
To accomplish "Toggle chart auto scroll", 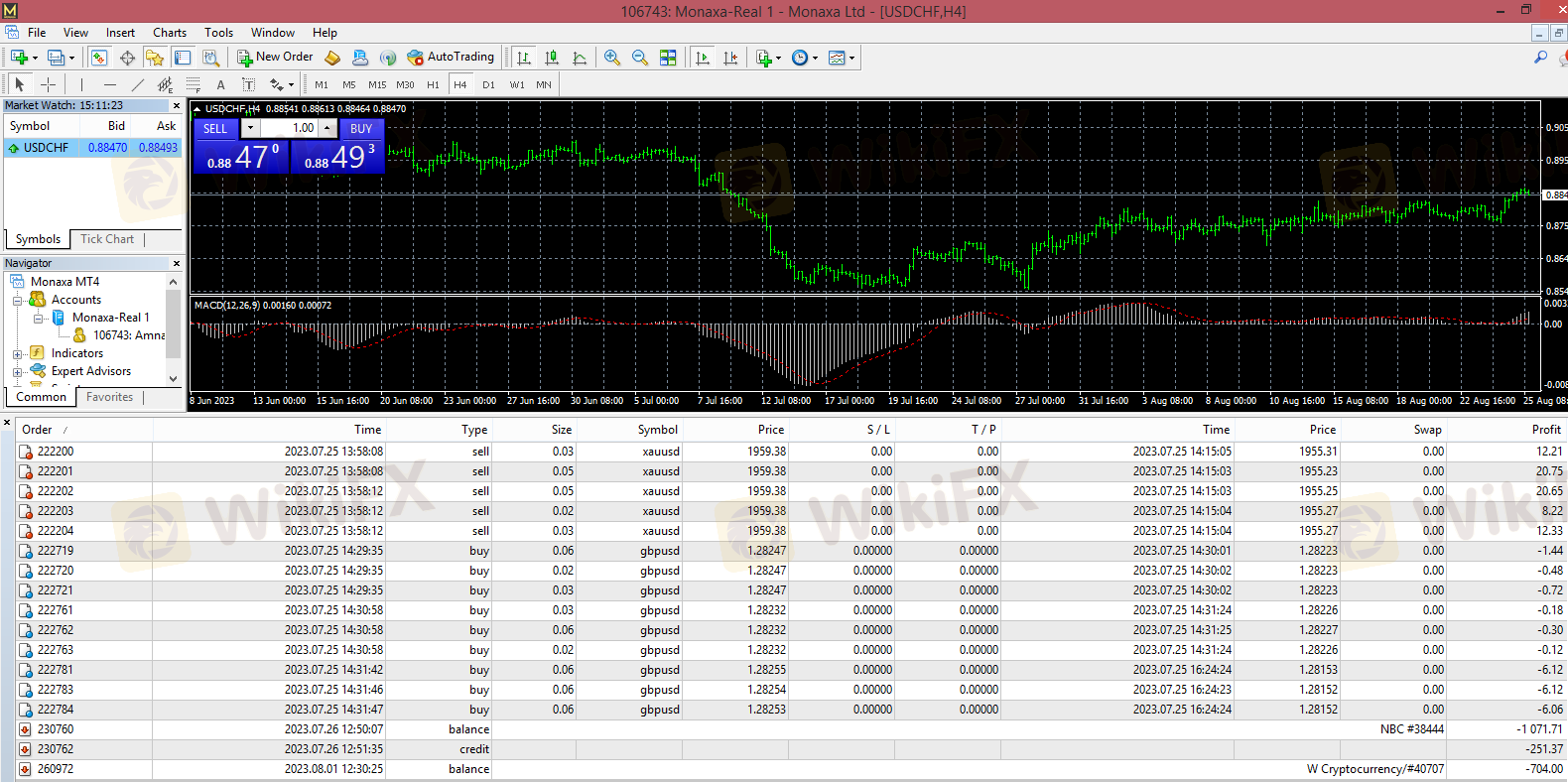I will [x=703, y=58].
